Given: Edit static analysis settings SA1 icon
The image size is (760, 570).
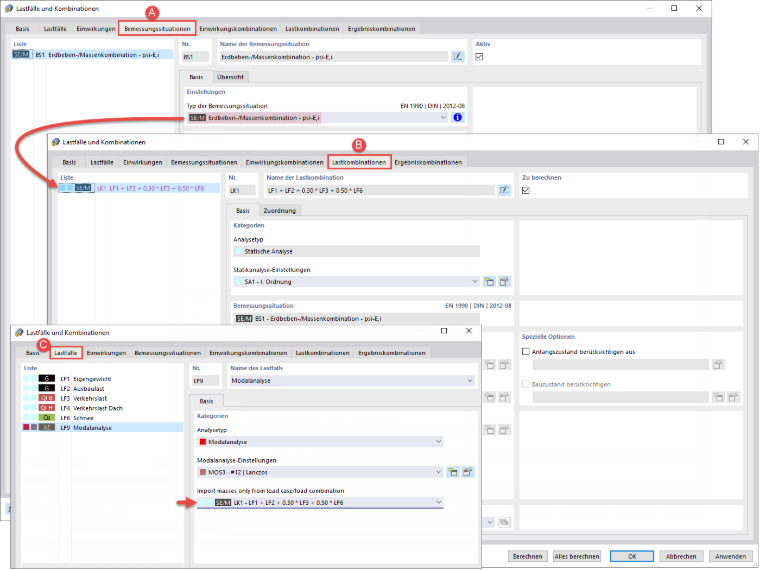Looking at the screenshot, I should point(504,282).
